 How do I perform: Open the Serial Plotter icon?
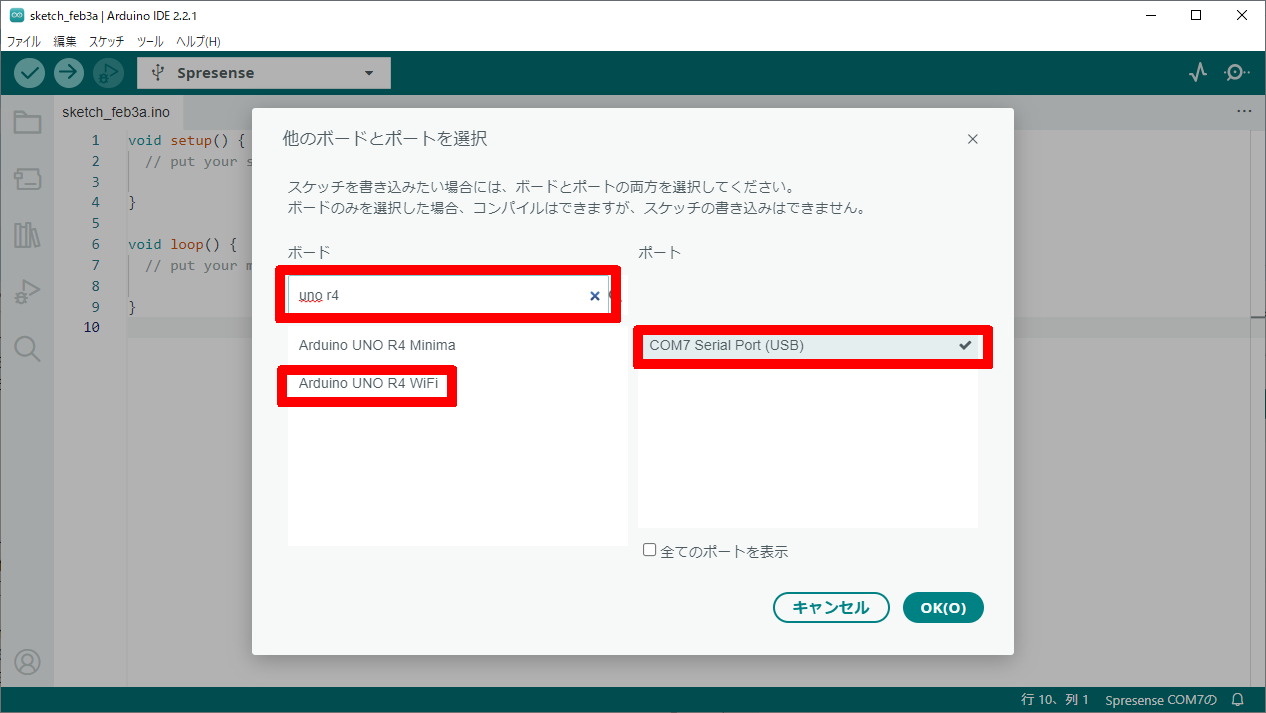pyautogui.click(x=1198, y=73)
